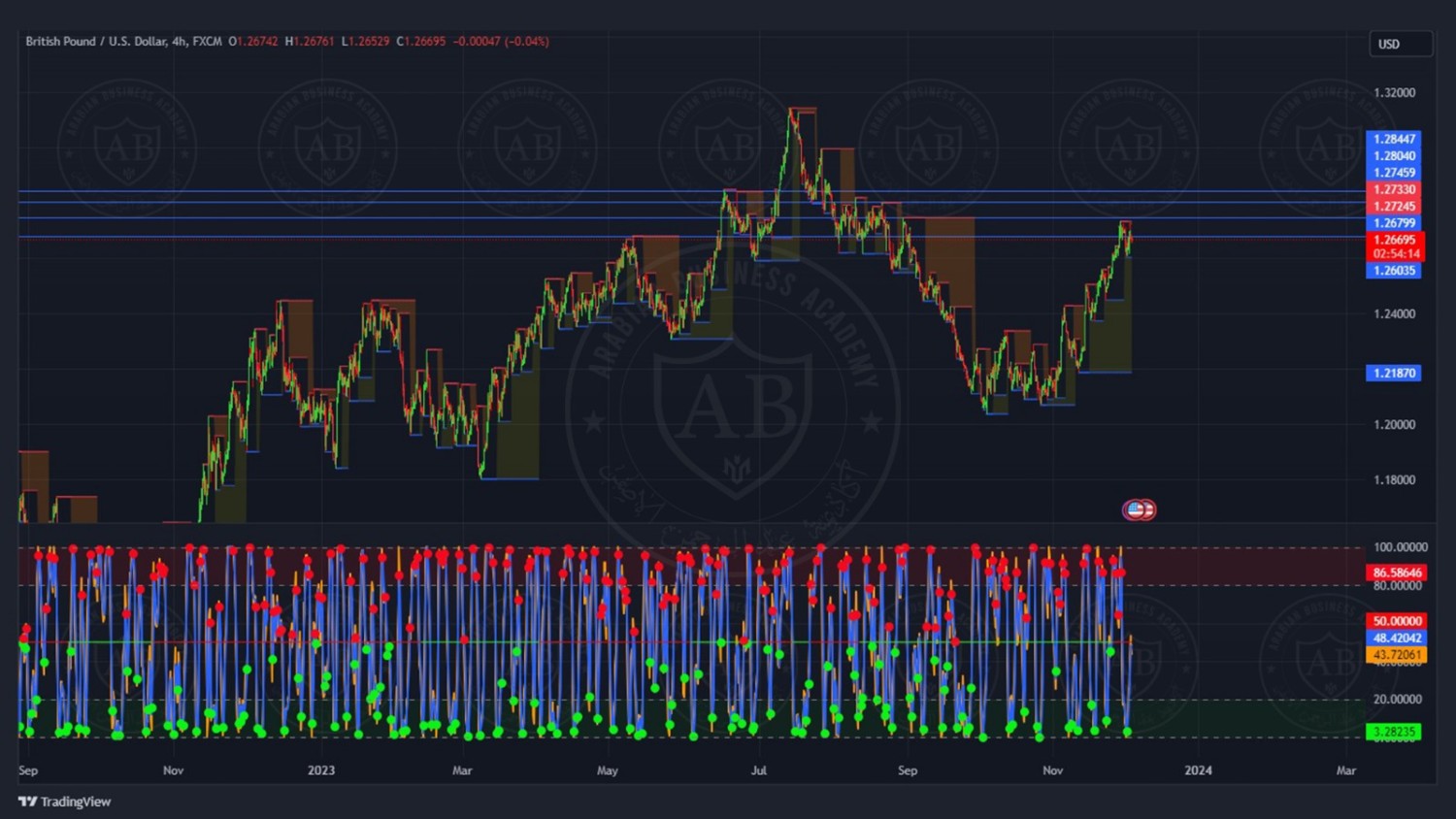Screen dimensions: 1456x819
Task: Click the red 50.00000 midline label
Action: [x=1397, y=621]
